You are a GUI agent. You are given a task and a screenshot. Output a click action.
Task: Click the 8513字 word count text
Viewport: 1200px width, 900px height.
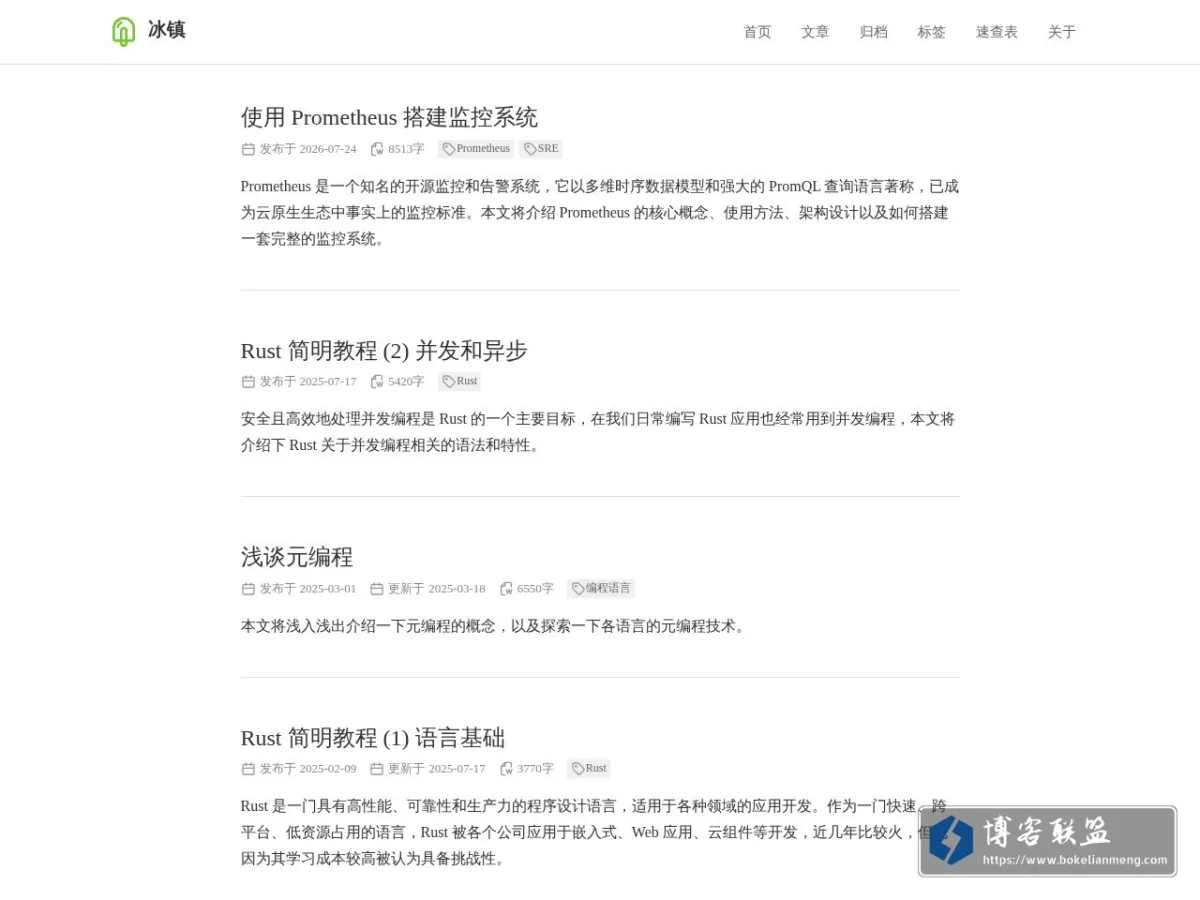click(x=406, y=149)
